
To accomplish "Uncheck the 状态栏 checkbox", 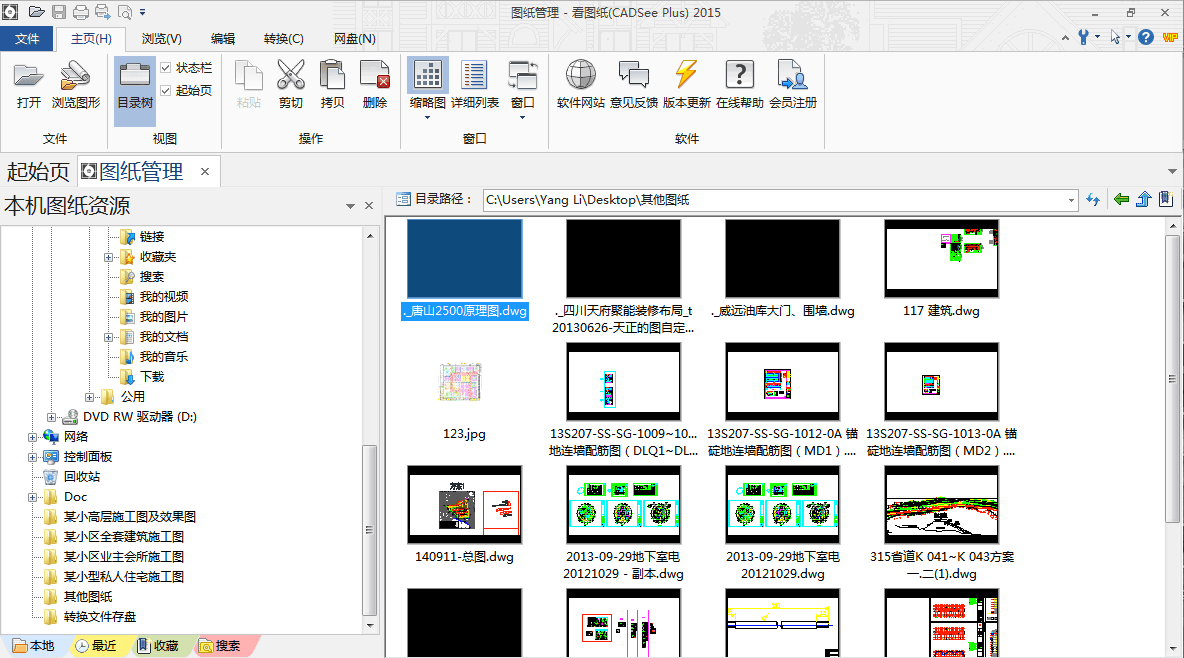I will [166, 68].
